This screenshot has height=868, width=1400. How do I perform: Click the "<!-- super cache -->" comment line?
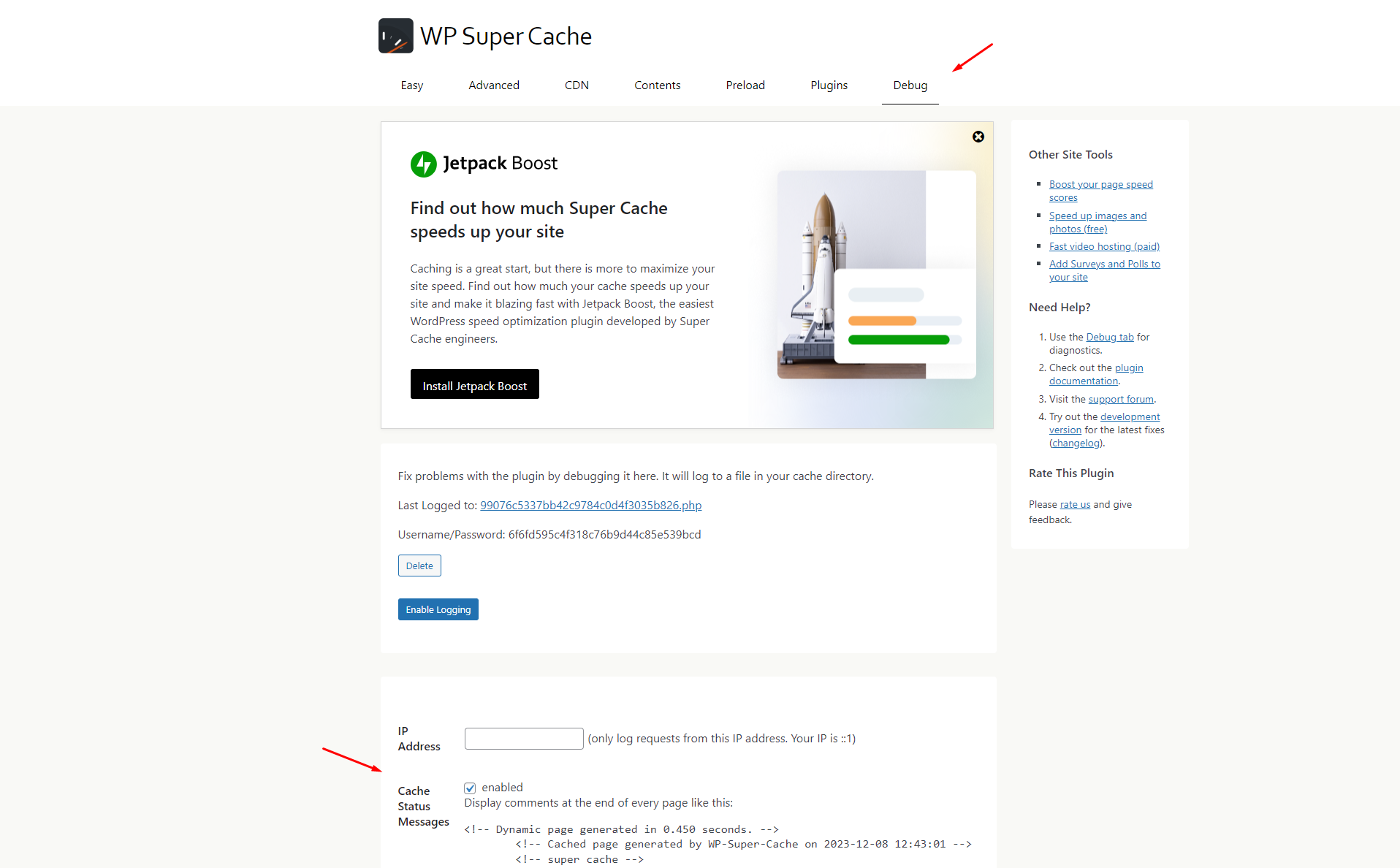click(579, 859)
